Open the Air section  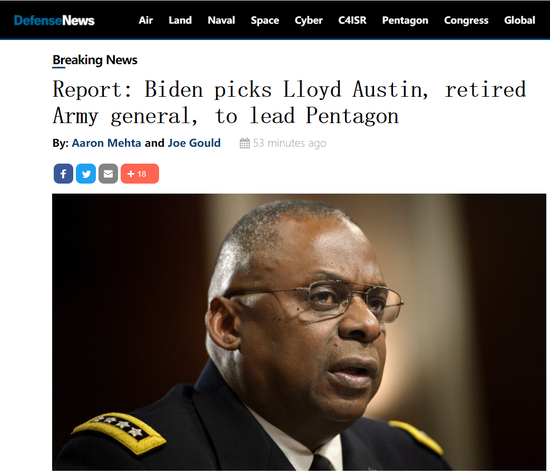[146, 20]
